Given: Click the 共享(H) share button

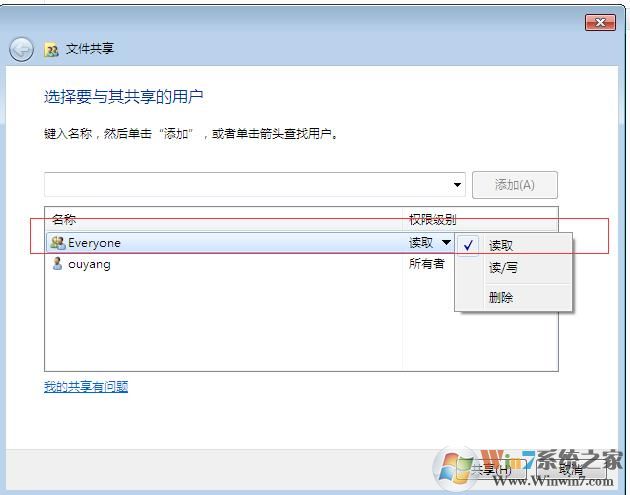Looking at the screenshot, I should [x=491, y=469].
